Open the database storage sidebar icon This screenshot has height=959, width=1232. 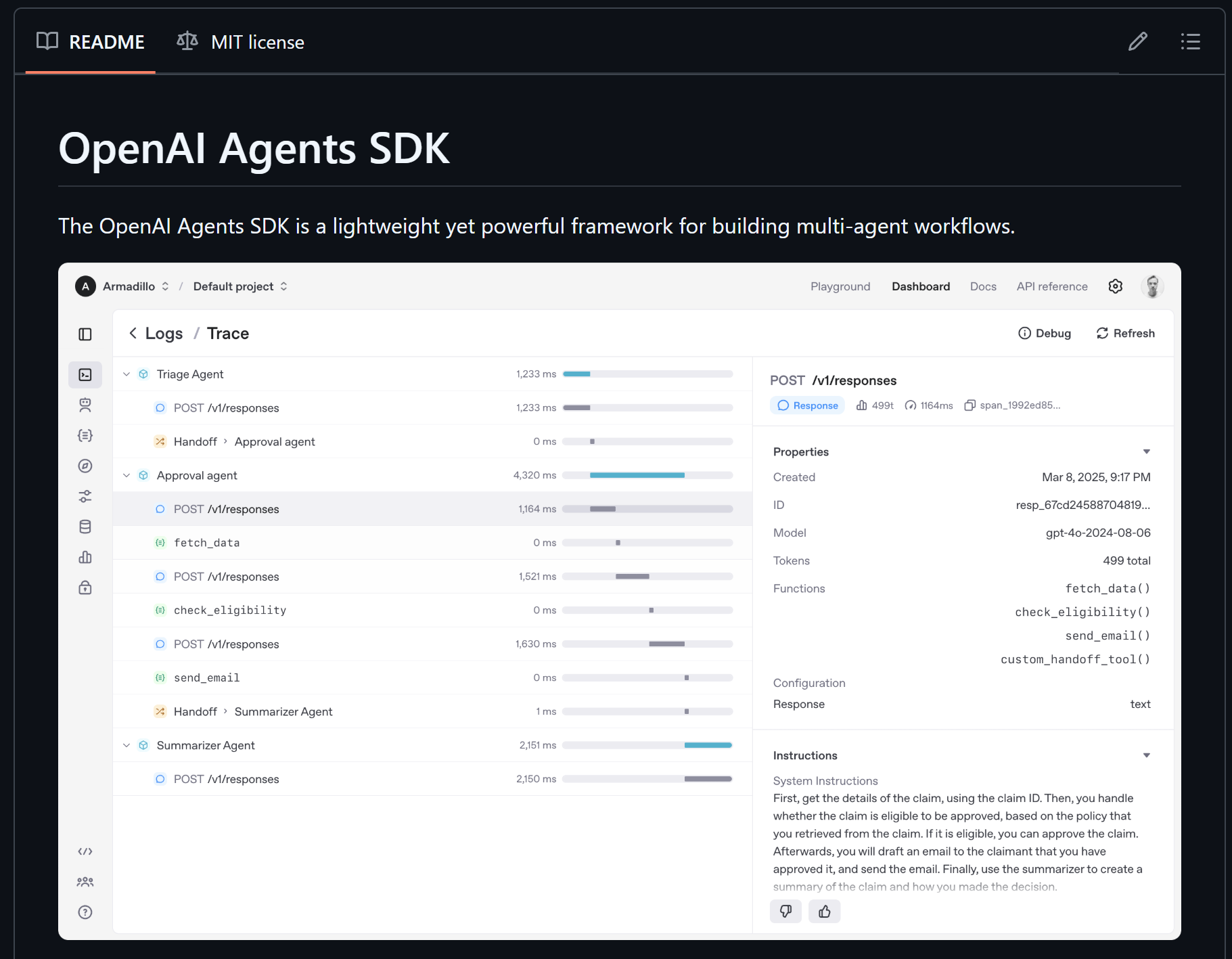pyautogui.click(x=85, y=527)
